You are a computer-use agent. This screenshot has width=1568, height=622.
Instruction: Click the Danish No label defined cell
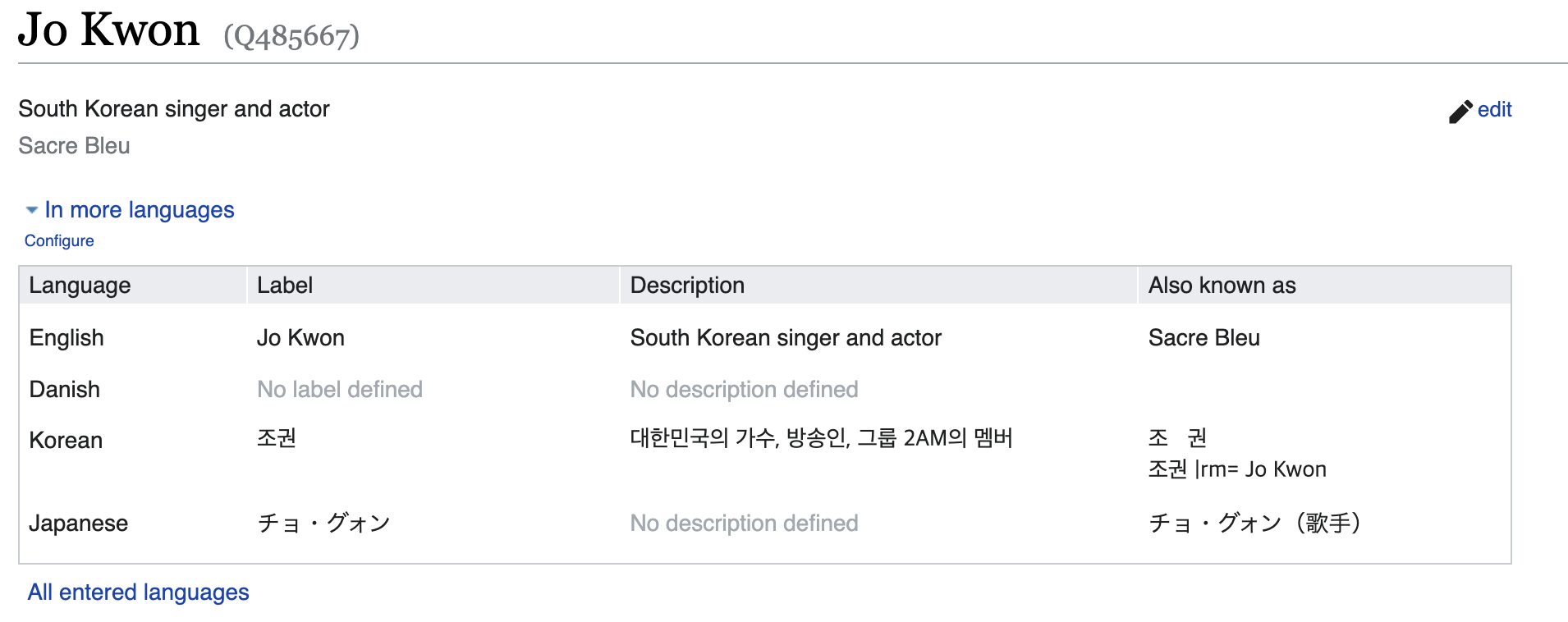339,389
